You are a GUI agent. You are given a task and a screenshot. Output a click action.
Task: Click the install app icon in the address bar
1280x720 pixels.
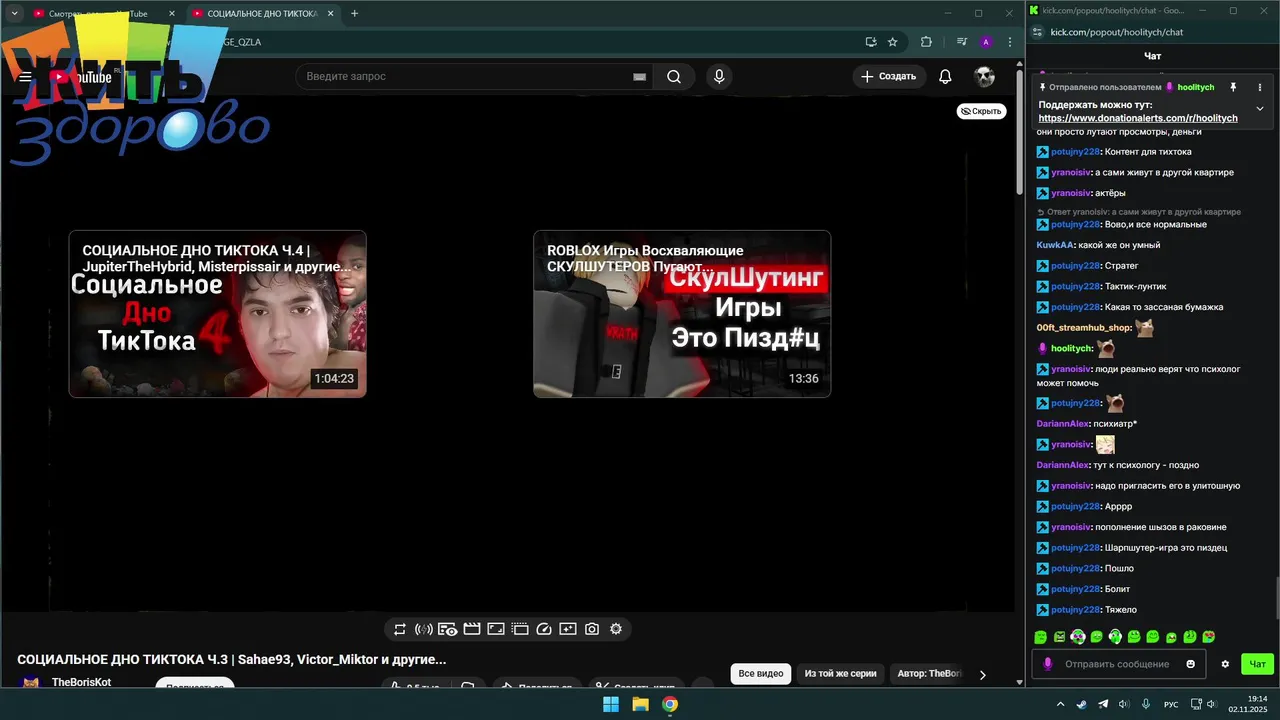coord(871,42)
